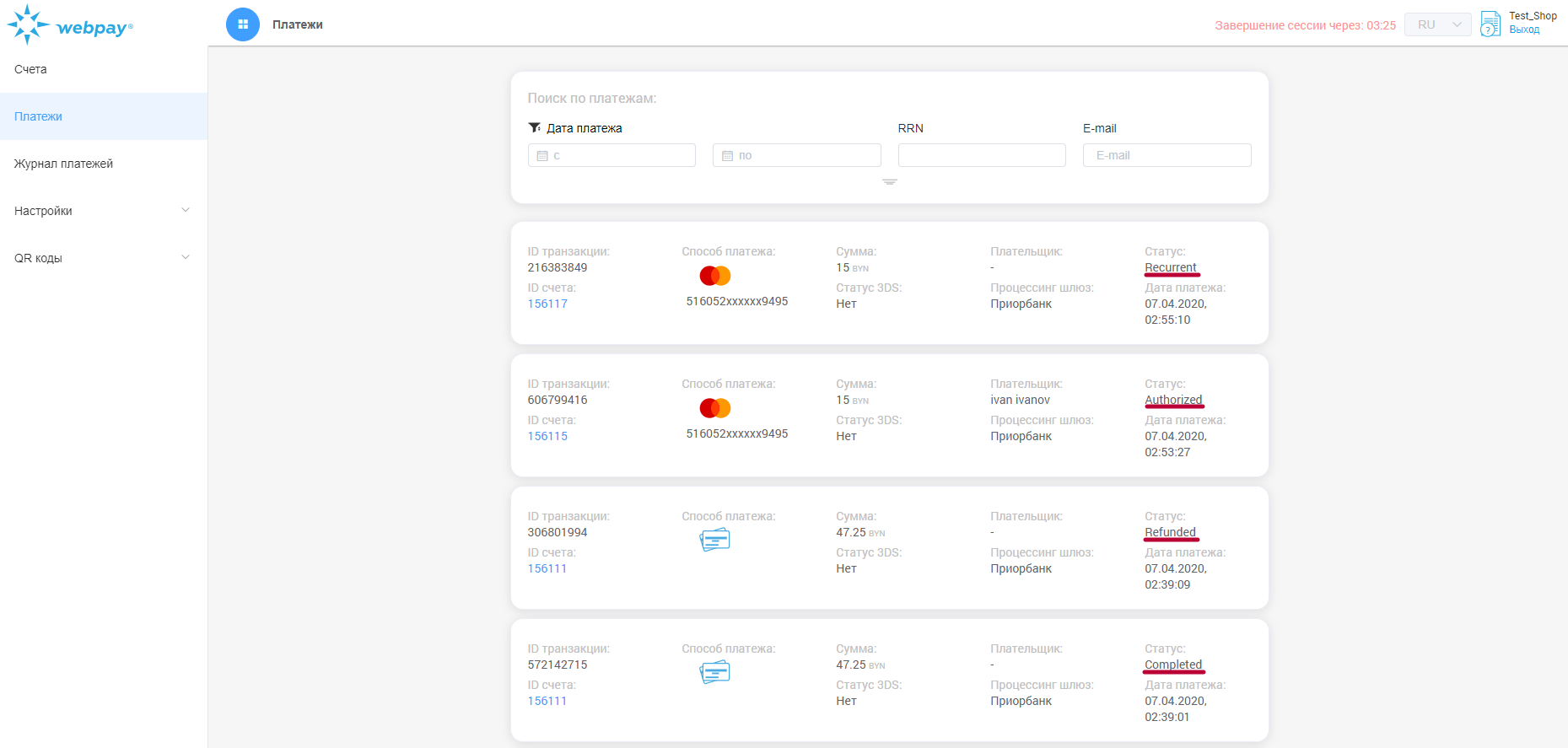1568x748 pixels.
Task: Open invoice ID link 156117
Action: point(547,304)
